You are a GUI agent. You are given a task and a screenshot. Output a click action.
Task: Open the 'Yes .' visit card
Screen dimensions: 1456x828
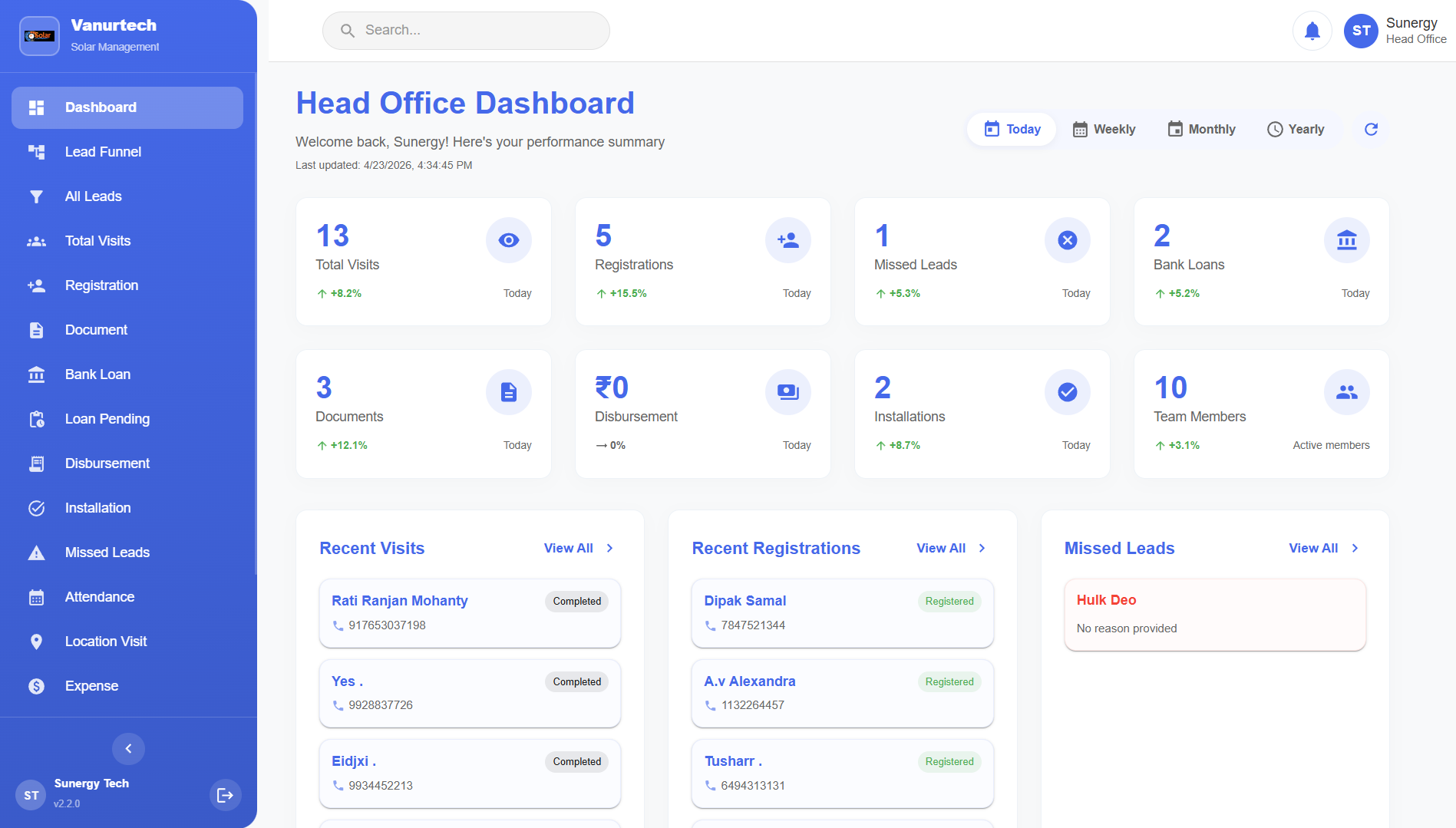[x=470, y=693]
